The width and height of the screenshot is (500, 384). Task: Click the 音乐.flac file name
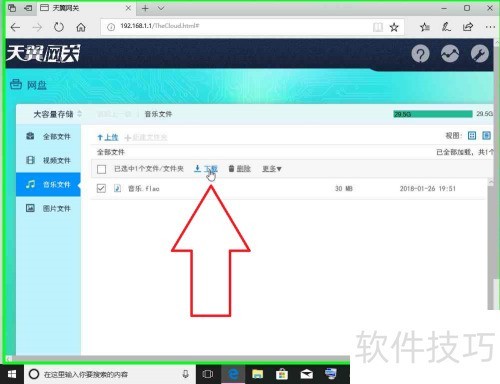pyautogui.click(x=144, y=189)
